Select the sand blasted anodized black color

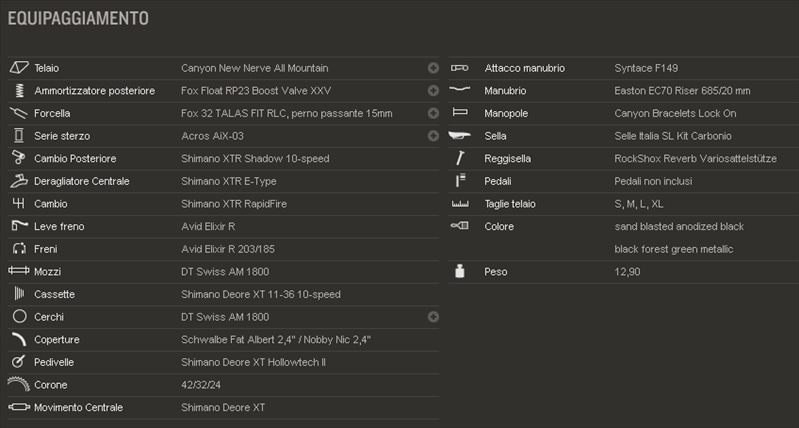679,226
